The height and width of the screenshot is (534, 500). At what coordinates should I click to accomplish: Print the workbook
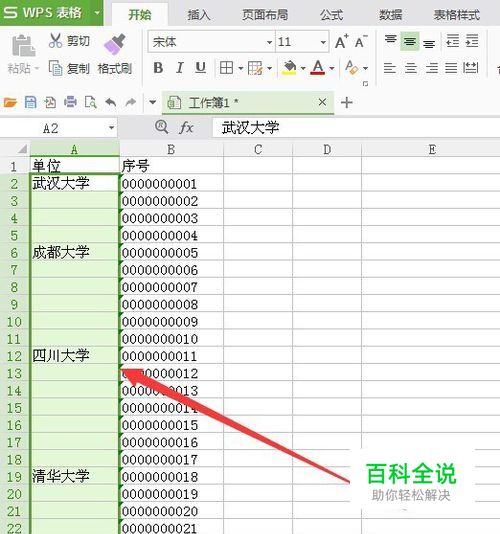point(71,102)
